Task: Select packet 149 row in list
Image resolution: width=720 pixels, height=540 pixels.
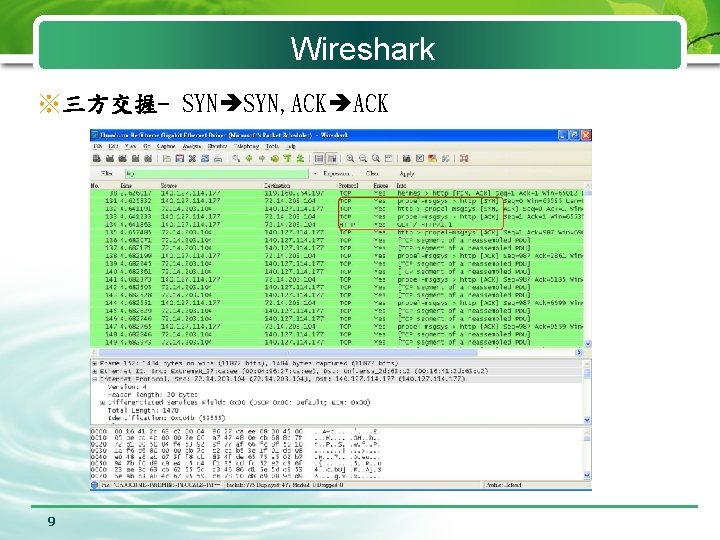Action: pyautogui.click(x=337, y=342)
